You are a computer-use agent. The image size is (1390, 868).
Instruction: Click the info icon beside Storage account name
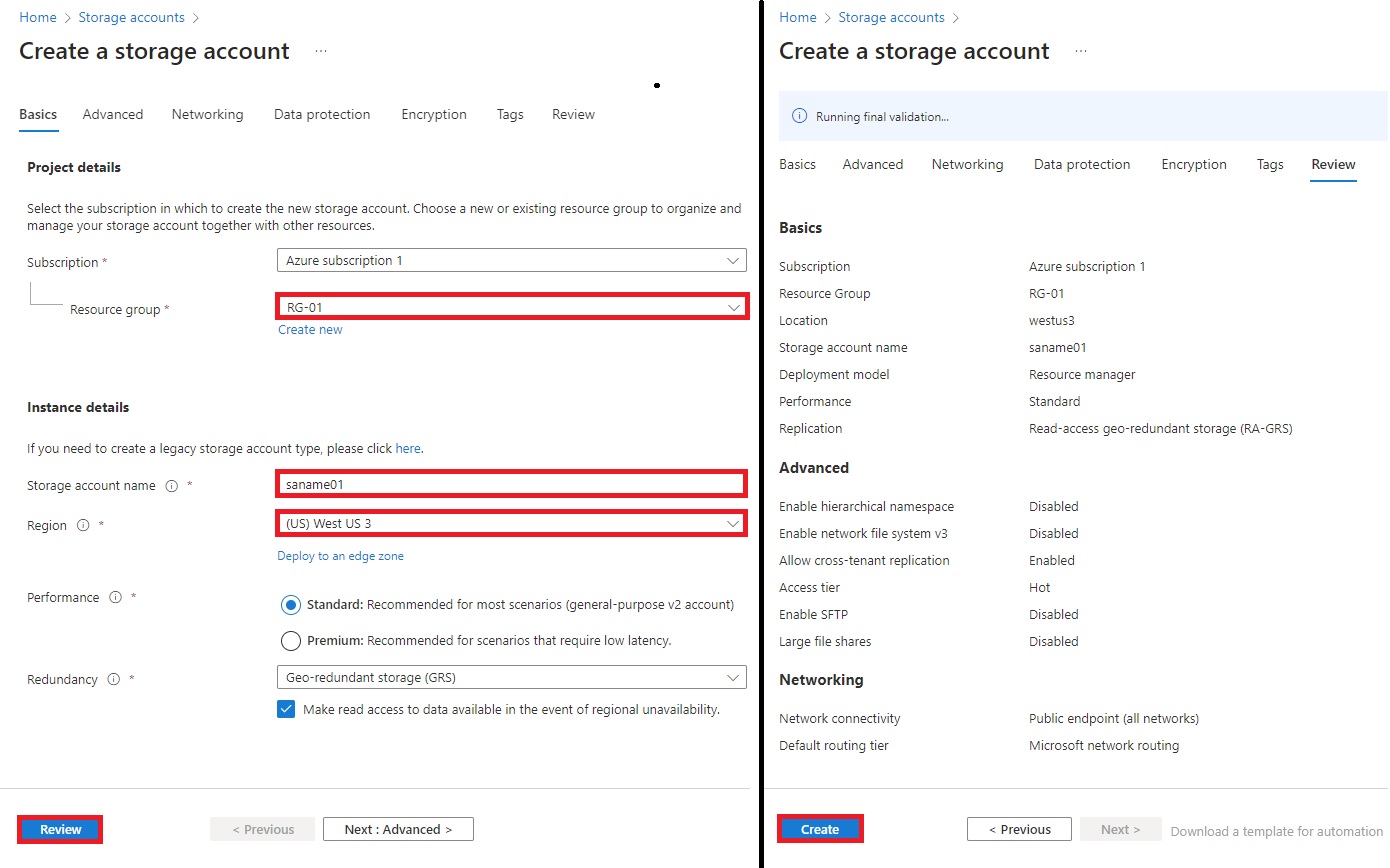pyautogui.click(x=171, y=486)
